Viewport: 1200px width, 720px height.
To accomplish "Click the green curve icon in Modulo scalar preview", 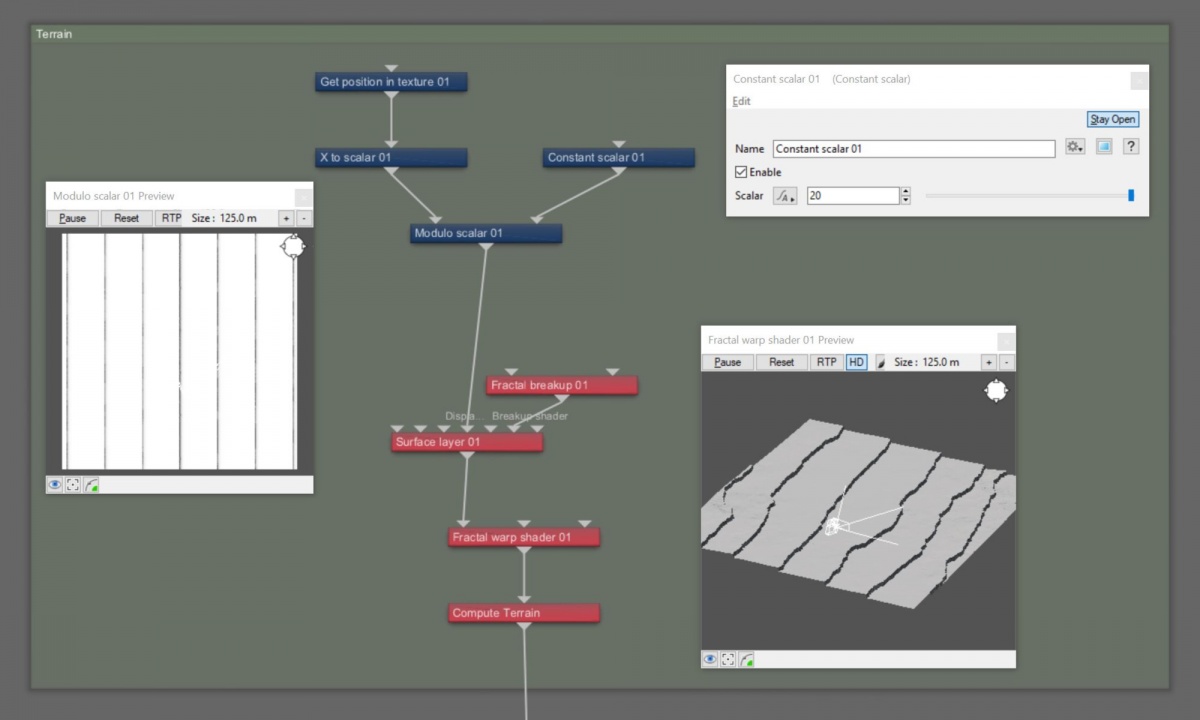I will coord(92,485).
